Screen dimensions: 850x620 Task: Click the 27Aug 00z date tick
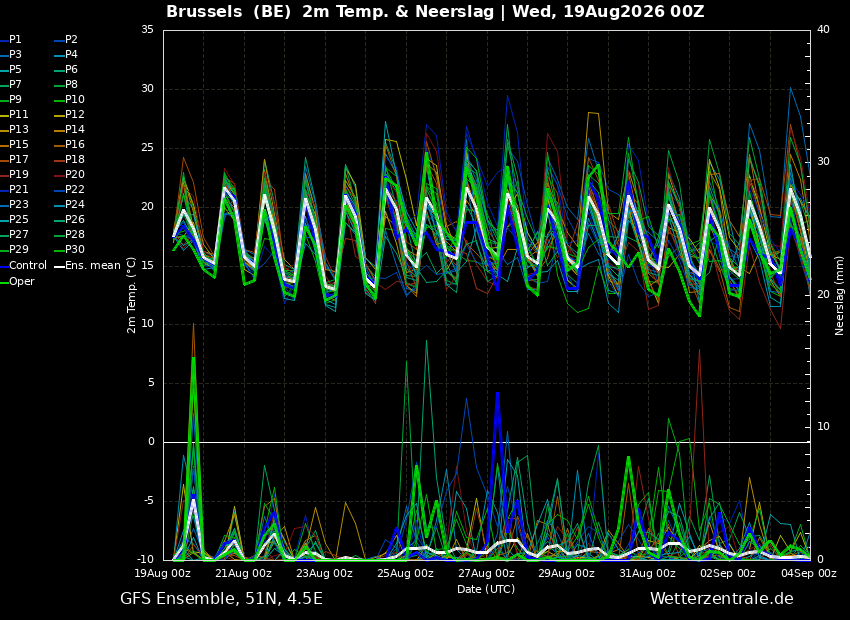coord(486,573)
